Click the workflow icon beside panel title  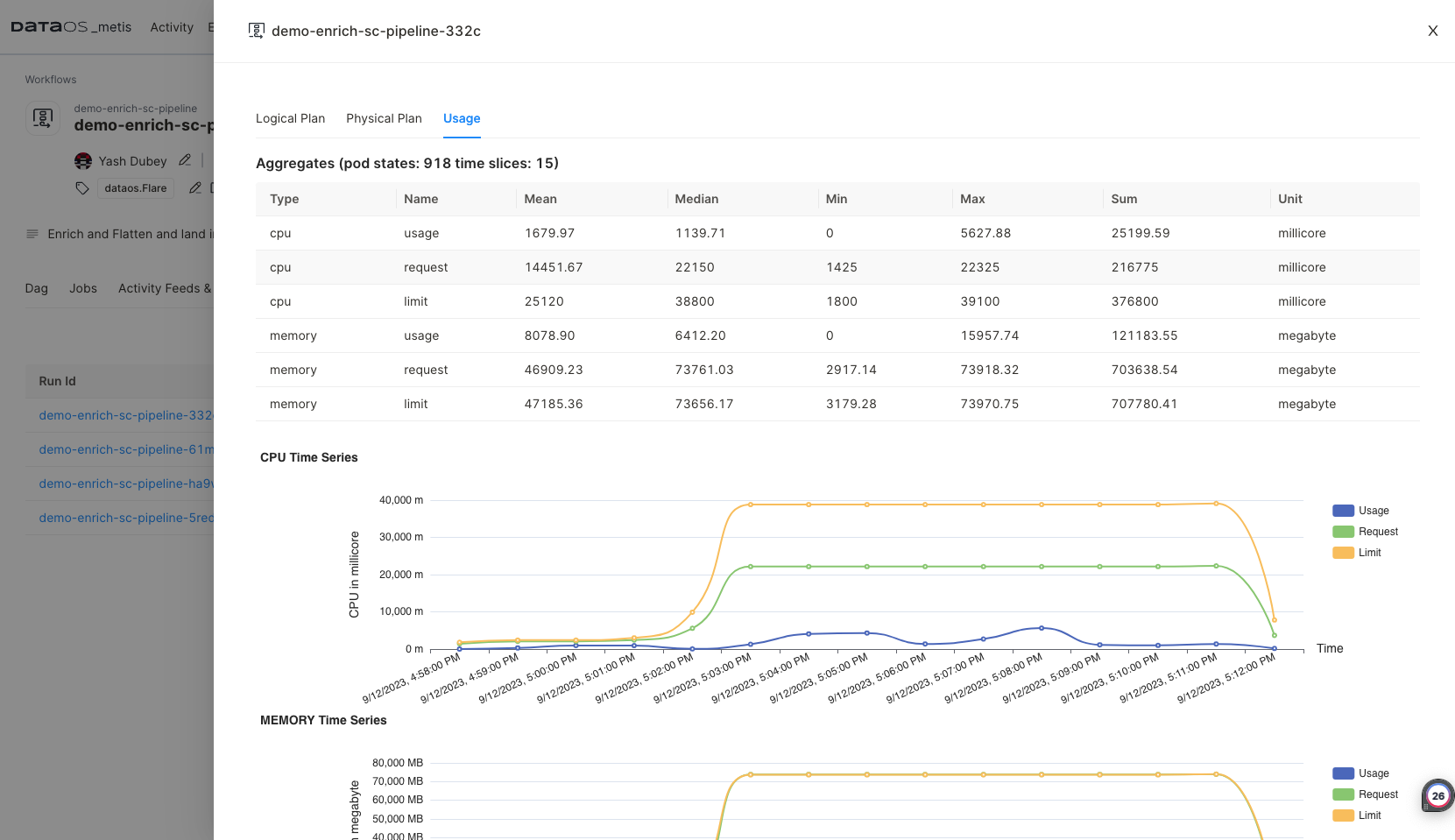click(257, 31)
